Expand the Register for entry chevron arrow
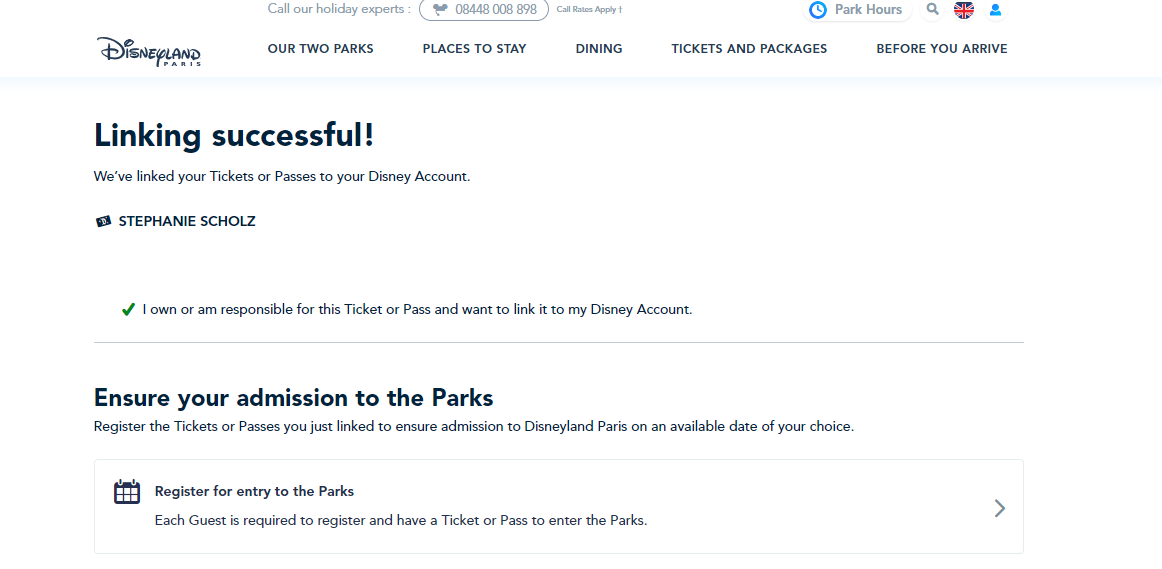Screen dimensions: 1162x569 coord(1000,508)
